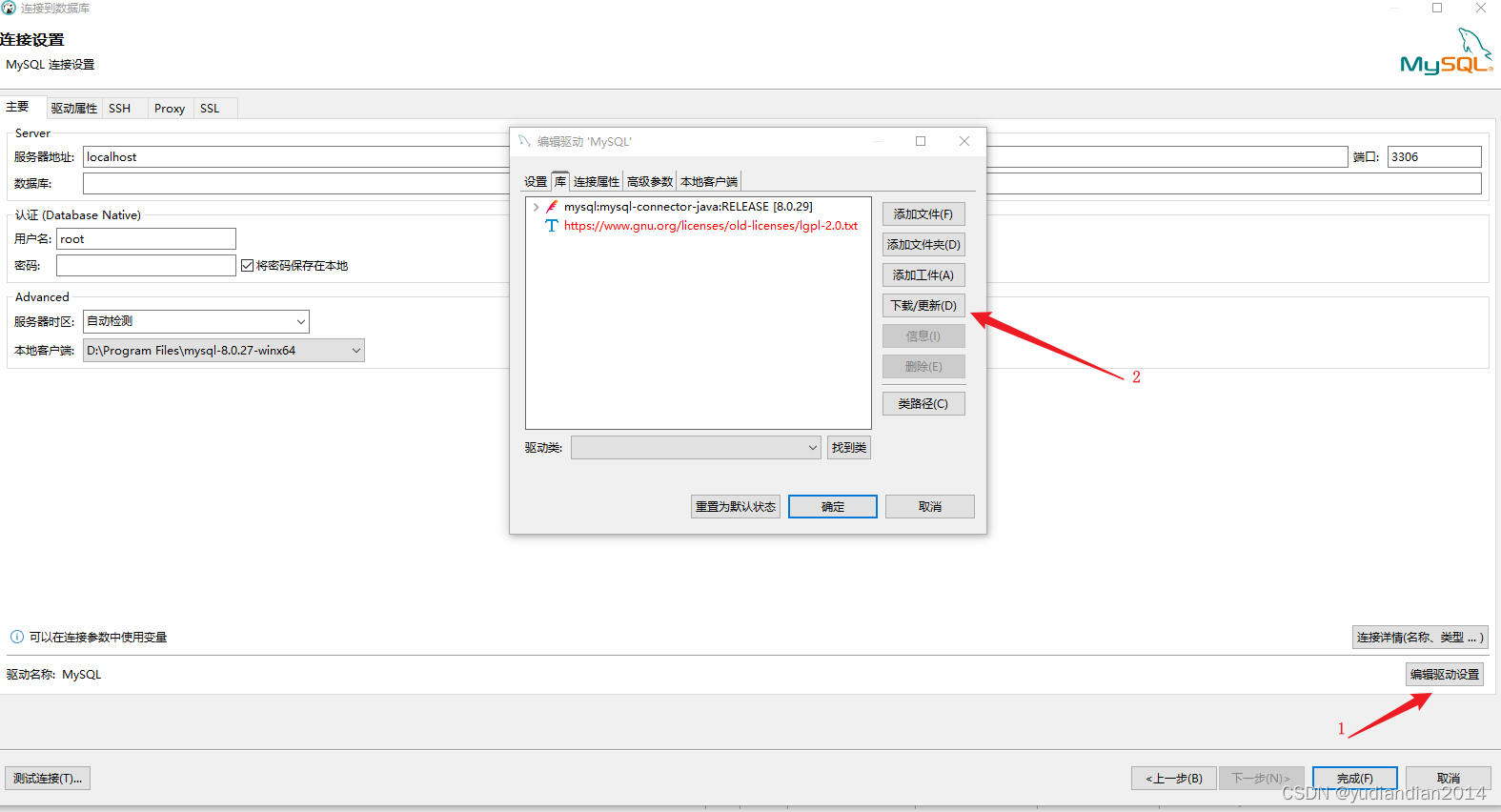Viewport: 1501px width, 812px height.
Task: Switch to the 驱动属性 tab
Action: point(74,109)
